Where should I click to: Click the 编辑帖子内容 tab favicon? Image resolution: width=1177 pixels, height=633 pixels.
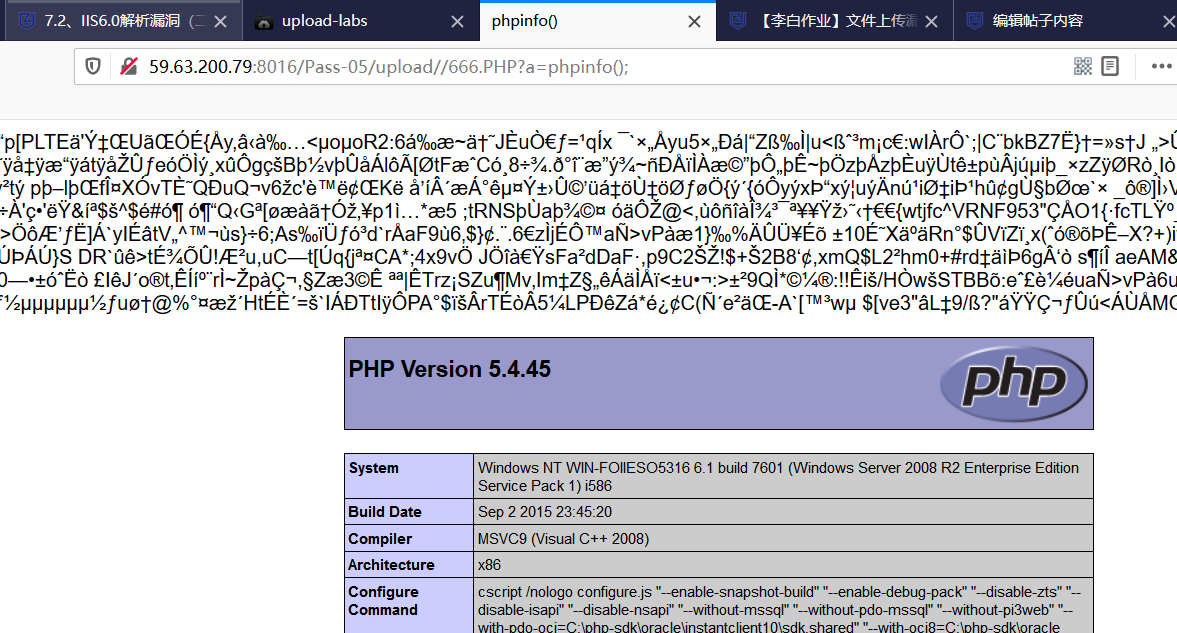point(975,21)
